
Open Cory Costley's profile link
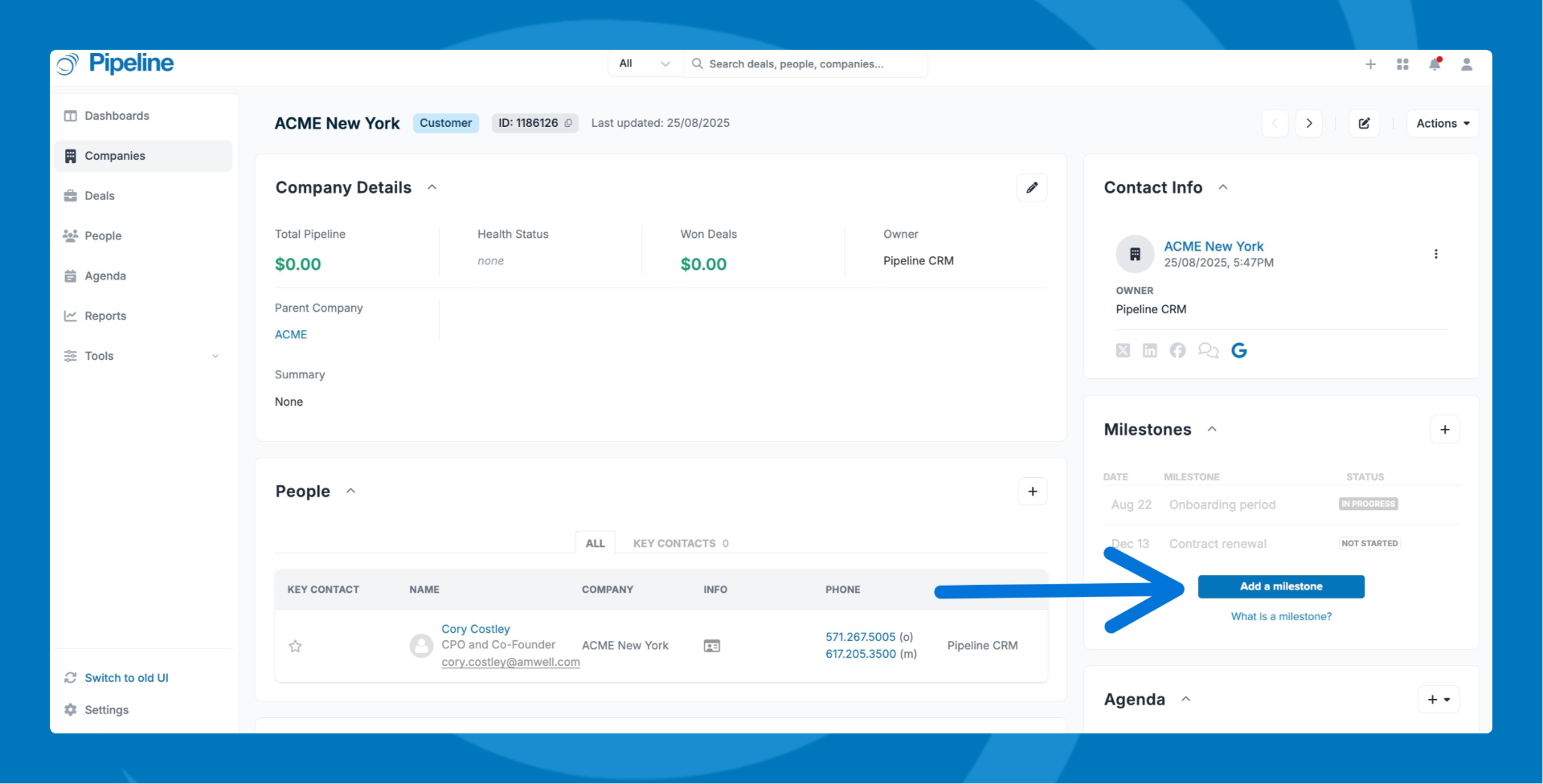coord(476,629)
